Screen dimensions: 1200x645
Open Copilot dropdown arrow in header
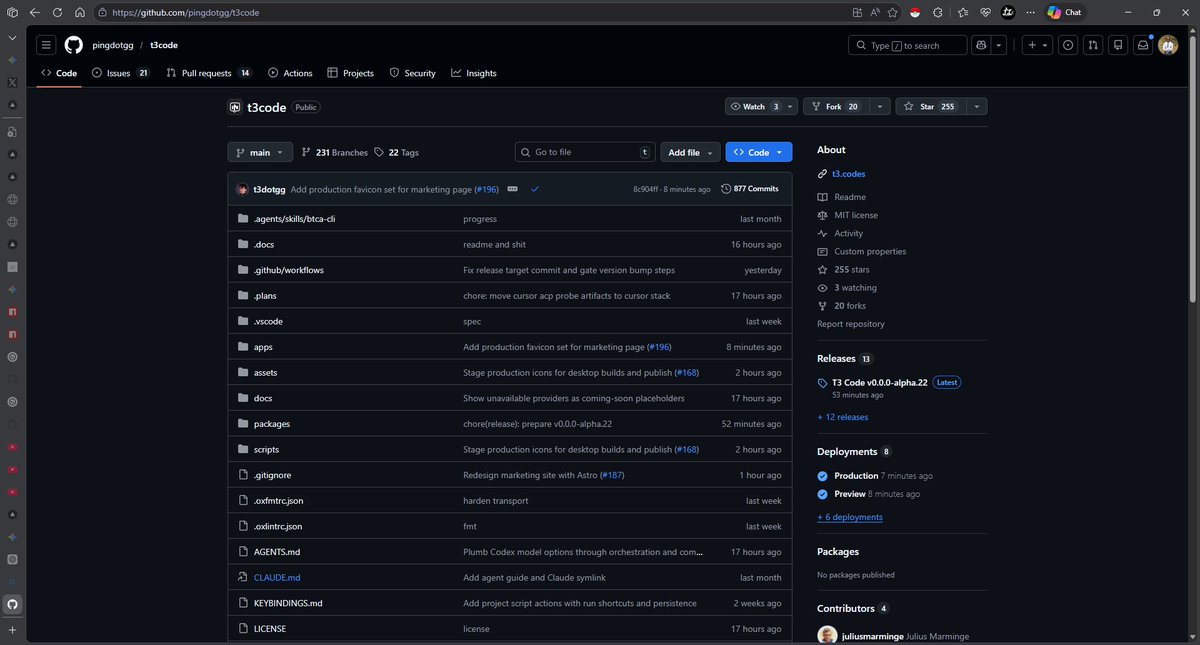pyautogui.click(x=998, y=45)
